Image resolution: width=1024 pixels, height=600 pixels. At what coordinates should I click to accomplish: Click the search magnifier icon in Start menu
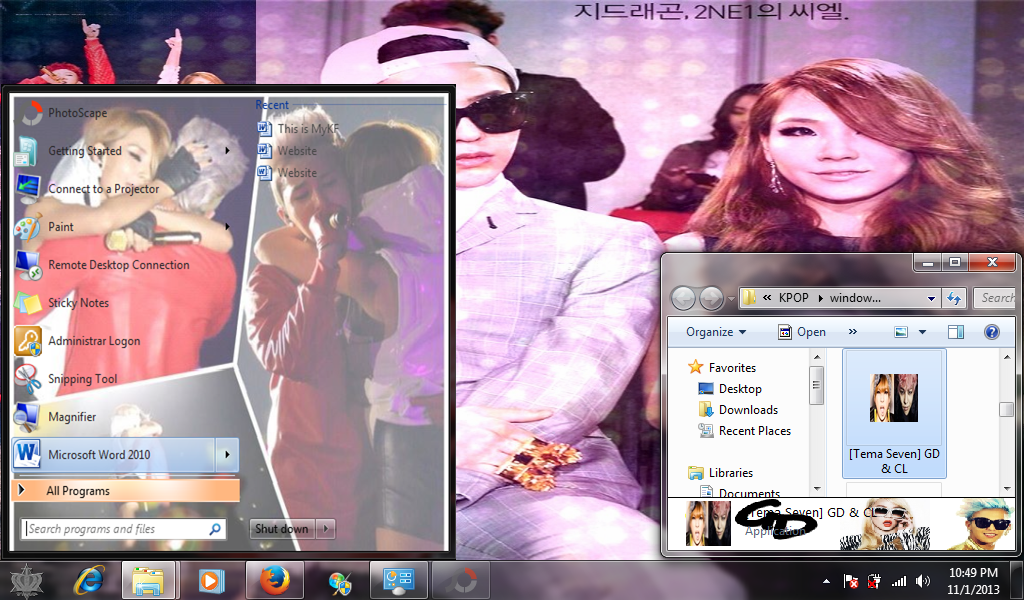(215, 529)
